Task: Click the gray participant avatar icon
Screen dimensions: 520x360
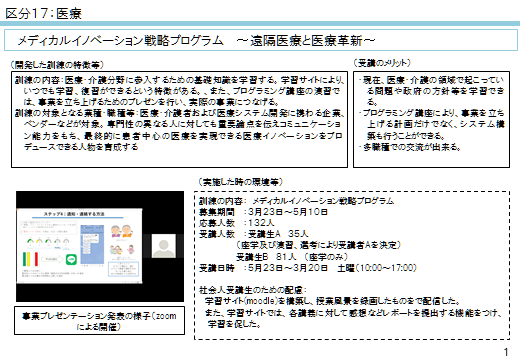Action: [x=164, y=246]
